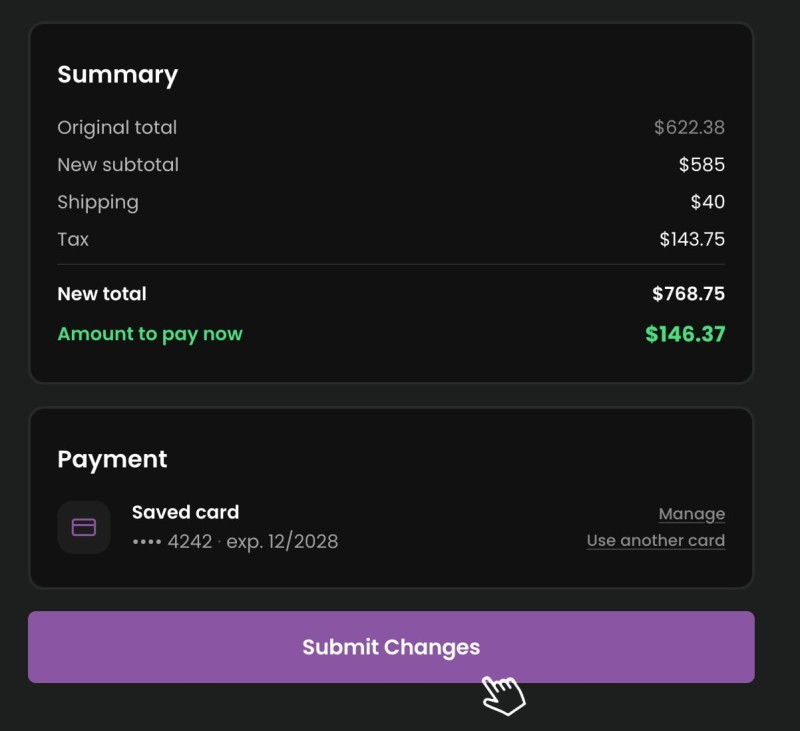Select the Tax row label

point(73,239)
